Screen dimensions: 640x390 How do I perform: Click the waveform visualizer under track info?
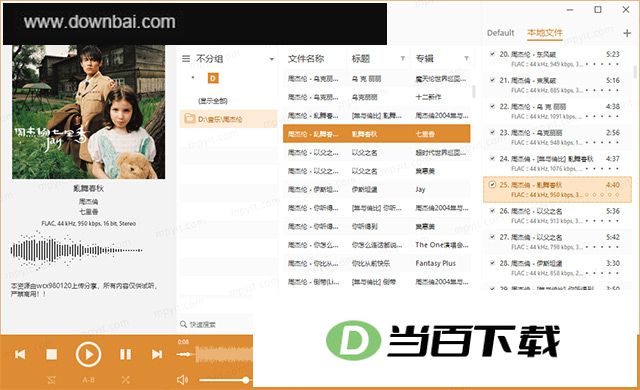pos(76,250)
